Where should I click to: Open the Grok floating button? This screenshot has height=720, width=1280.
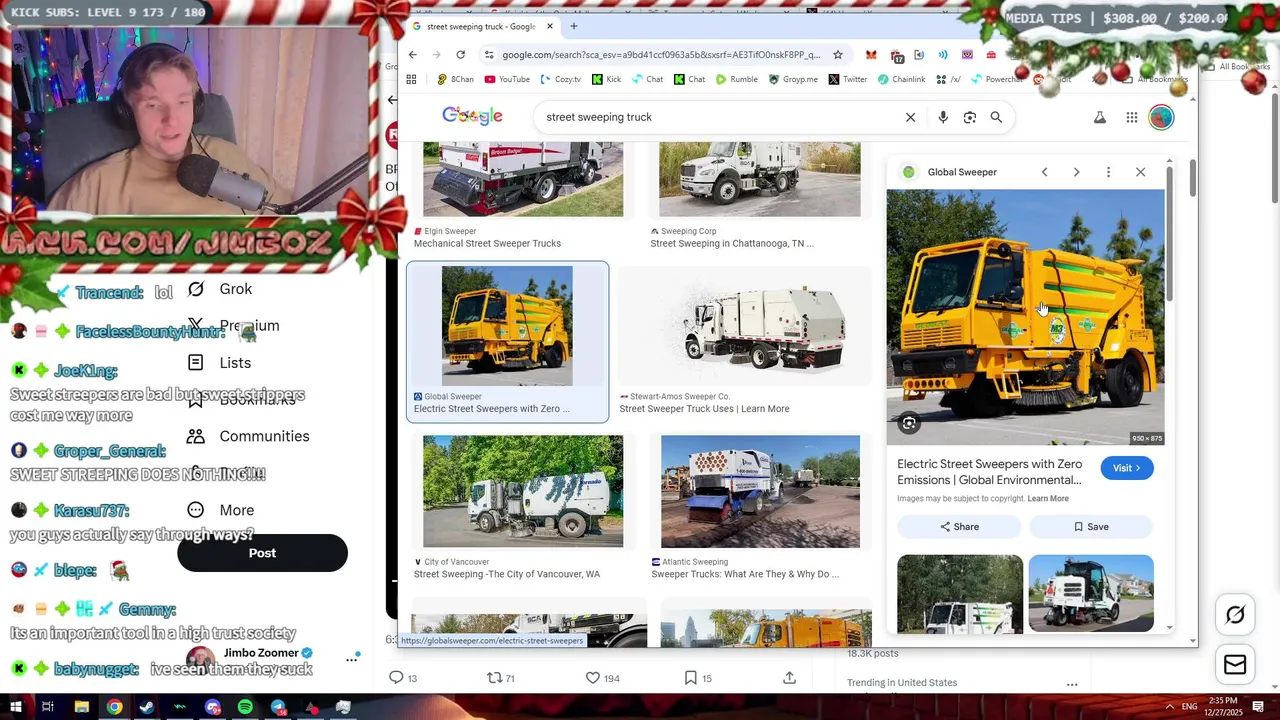pos(1235,616)
